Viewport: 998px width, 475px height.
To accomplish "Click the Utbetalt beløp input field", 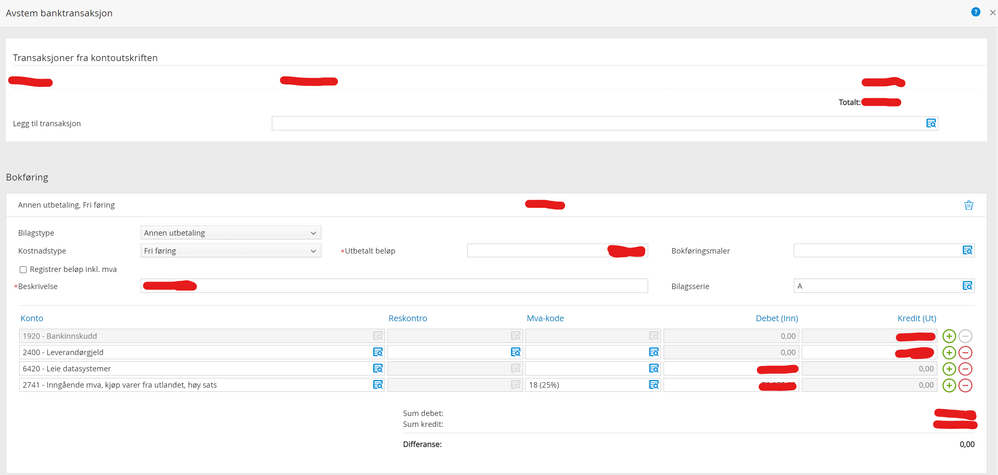I will click(x=557, y=251).
